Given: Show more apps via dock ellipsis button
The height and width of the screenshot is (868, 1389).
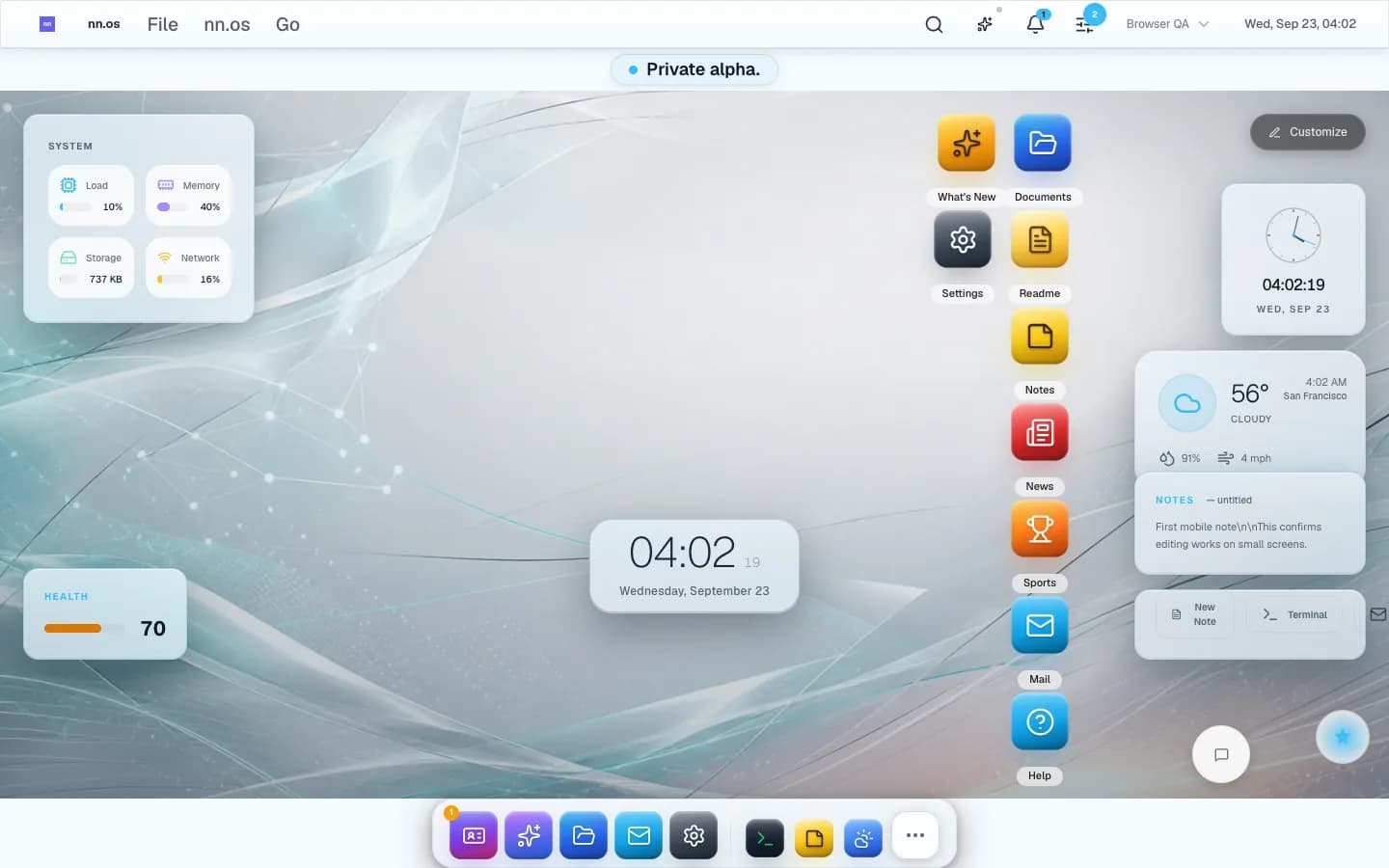Looking at the screenshot, I should [915, 836].
